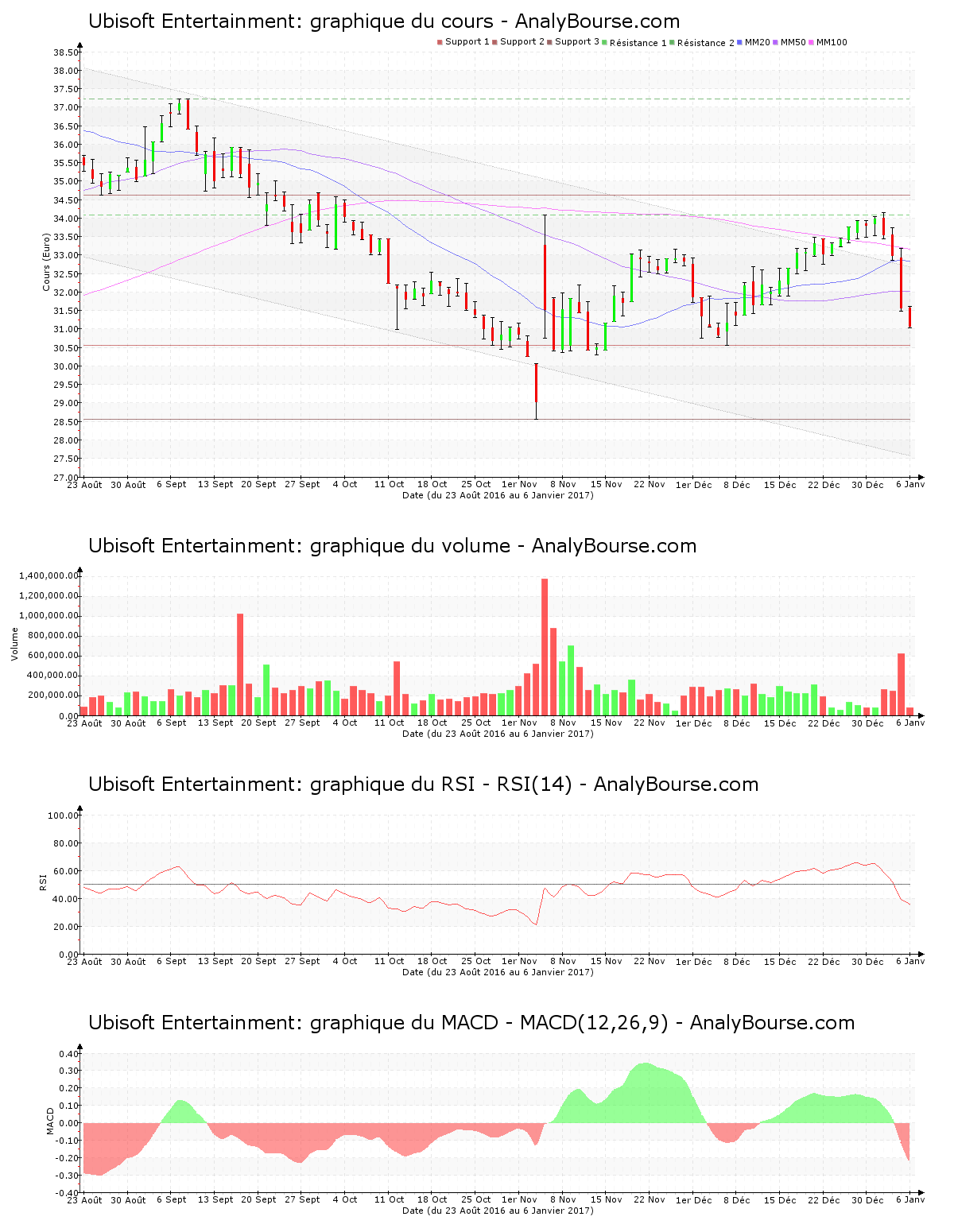Click the date range caption under MACD chart
Screen dimensions: 954x1232
[498, 1211]
